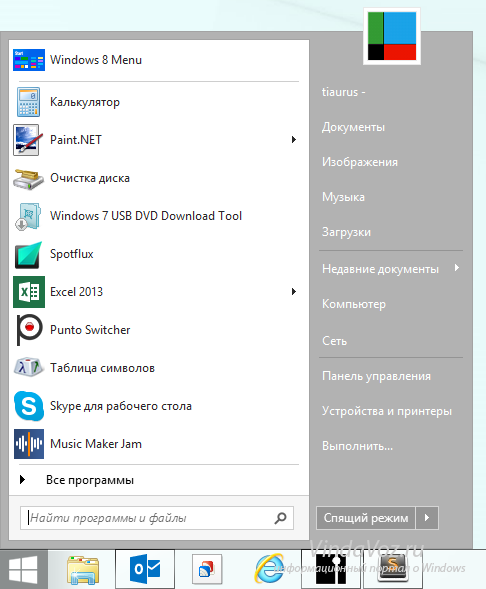The height and width of the screenshot is (589, 486).
Task: Open Excel 2013 via its green icon
Action: [29, 292]
